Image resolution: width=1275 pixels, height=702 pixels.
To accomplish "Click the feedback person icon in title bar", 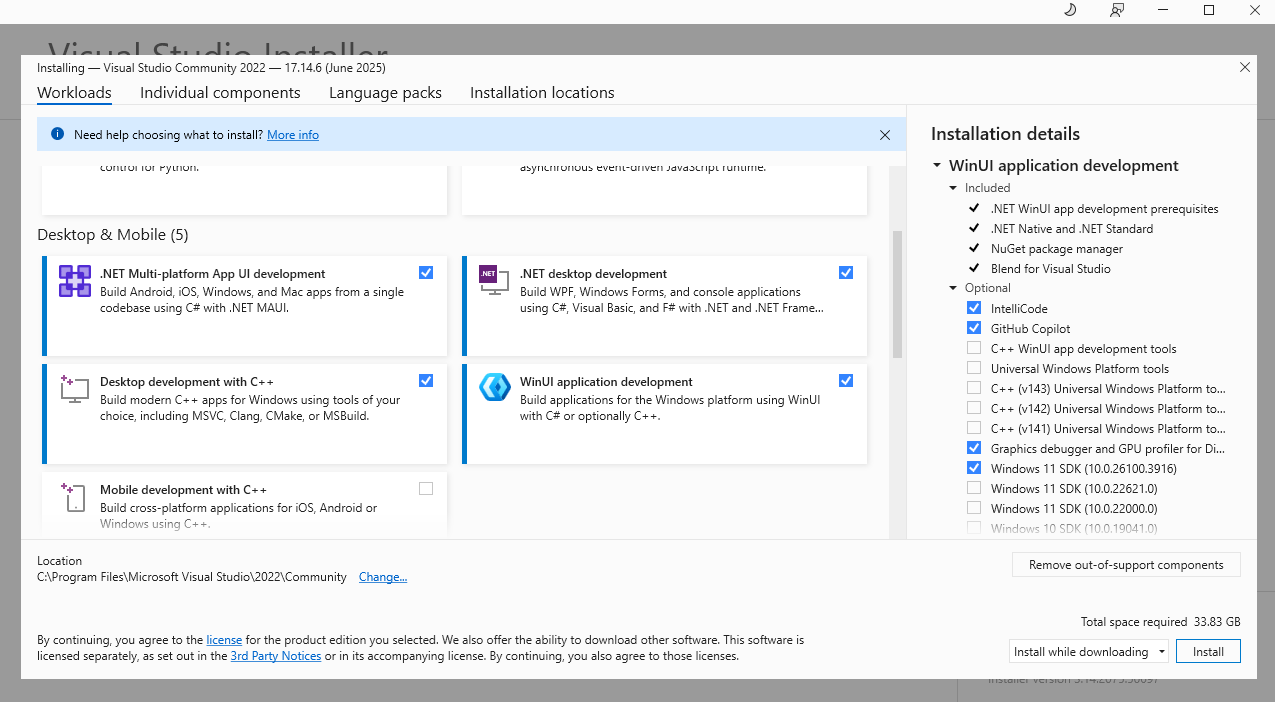I will coord(1117,10).
